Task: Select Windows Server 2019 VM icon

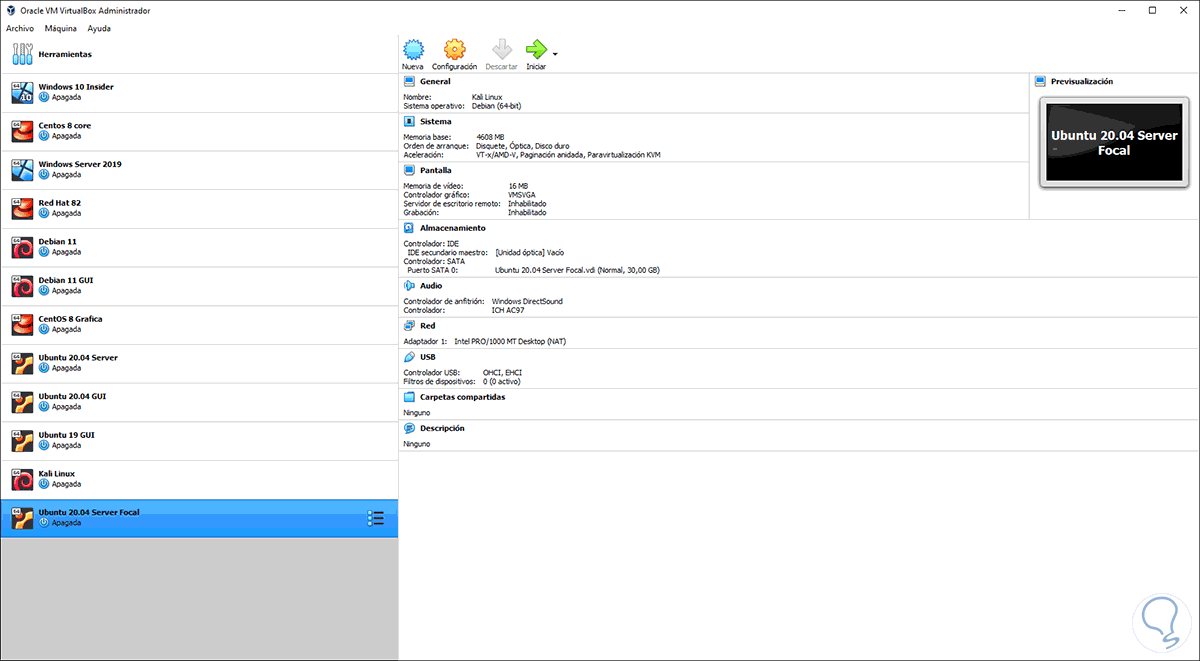Action: click(22, 170)
